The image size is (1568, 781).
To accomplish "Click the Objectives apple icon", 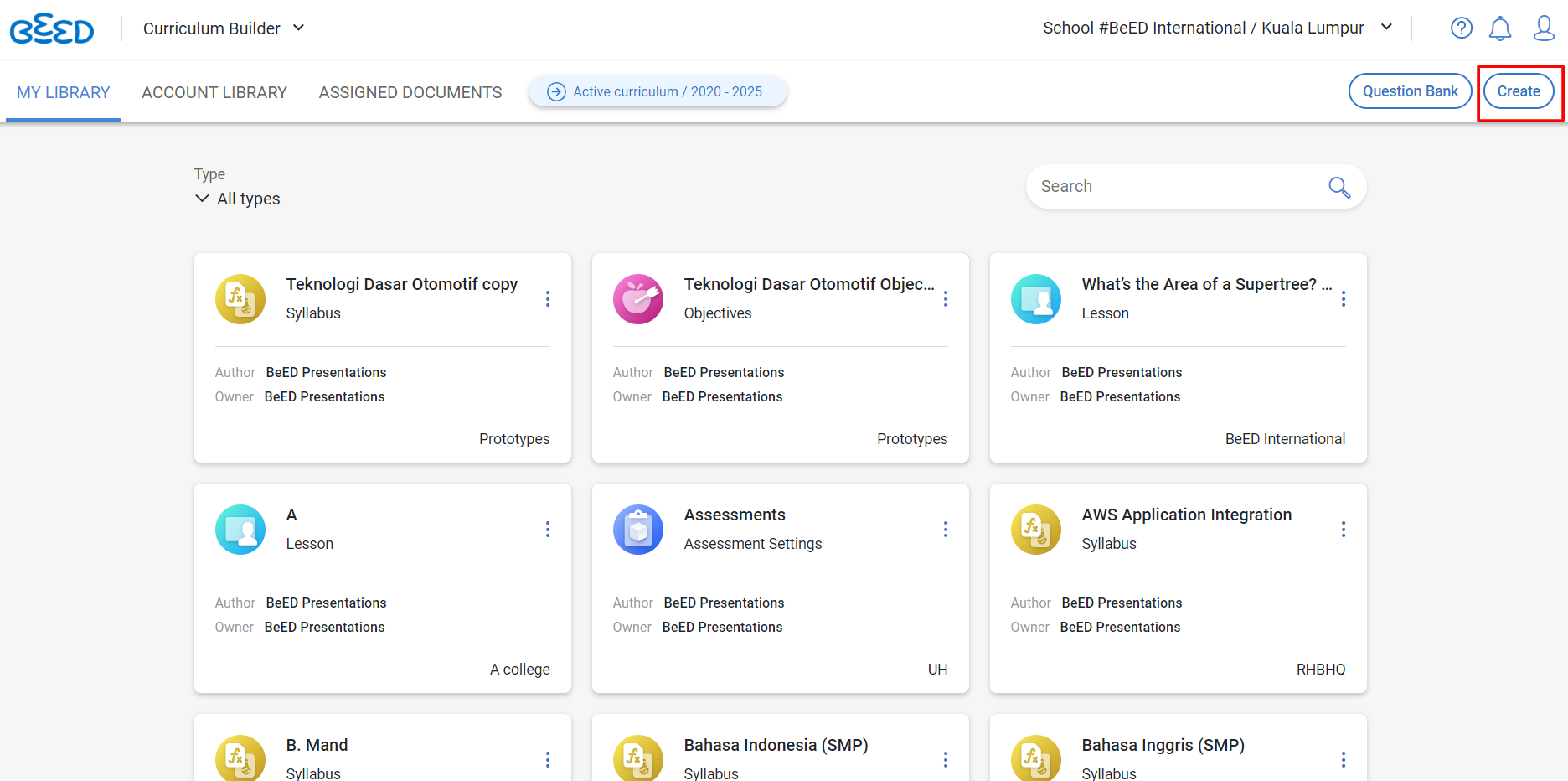I will pyautogui.click(x=638, y=299).
